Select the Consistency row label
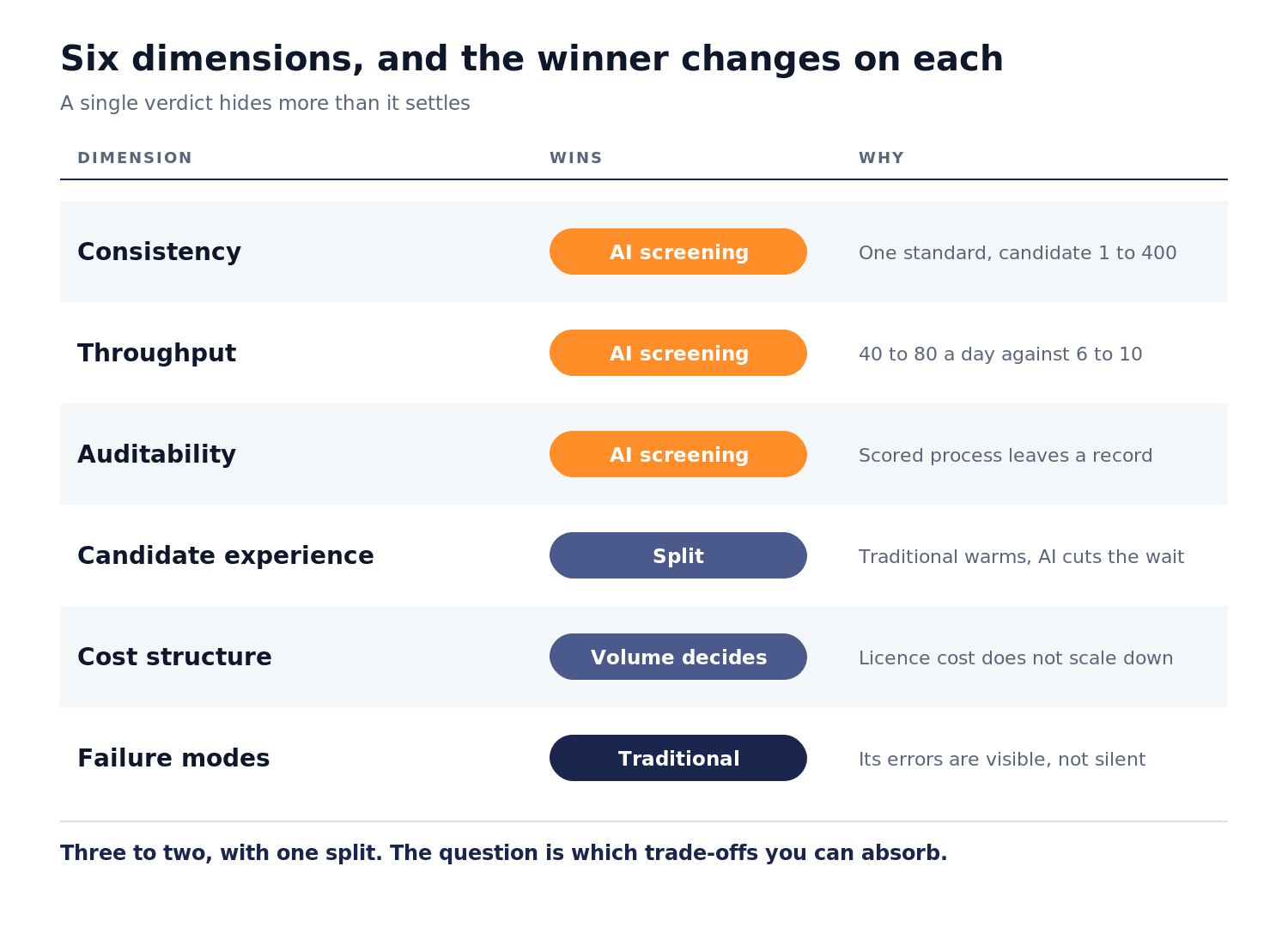1288x927 pixels. (x=159, y=251)
